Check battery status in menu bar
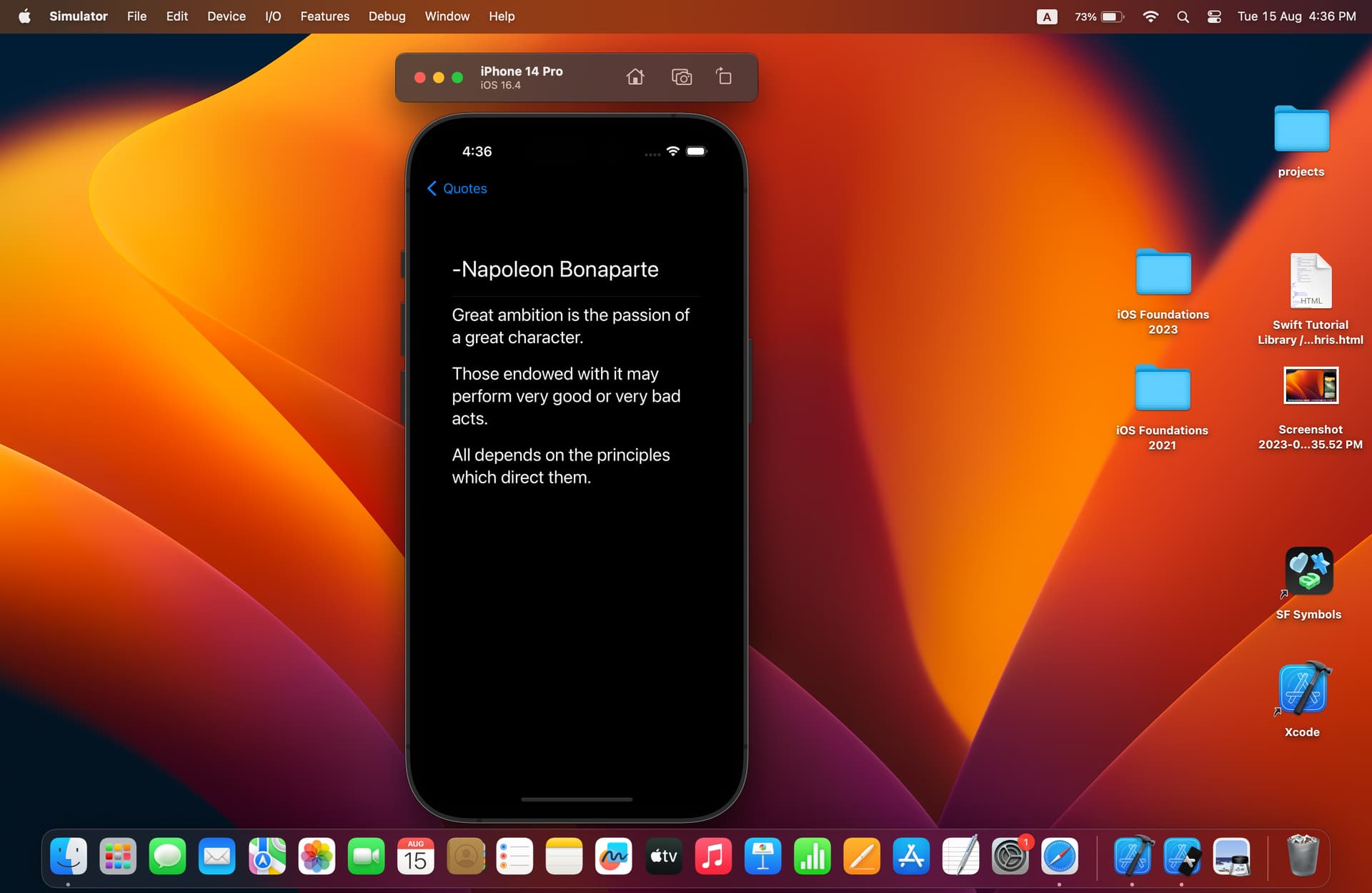Screen dimensions: 1372x893 click(1099, 16)
